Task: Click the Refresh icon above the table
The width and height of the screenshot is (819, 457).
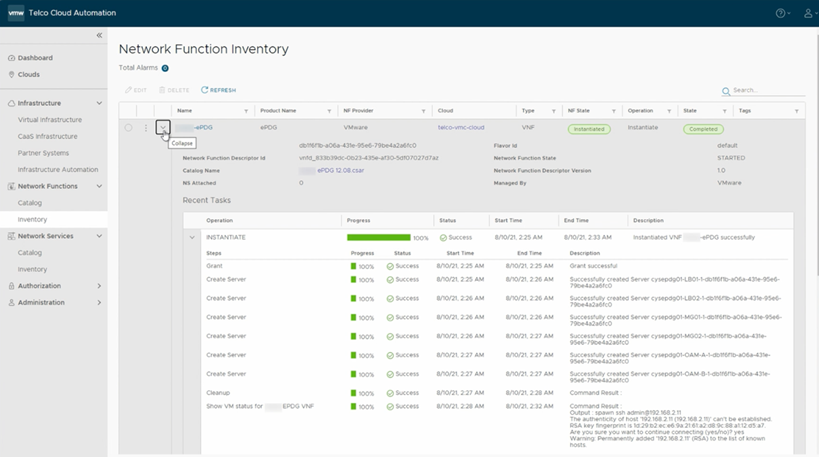Action: click(x=205, y=90)
